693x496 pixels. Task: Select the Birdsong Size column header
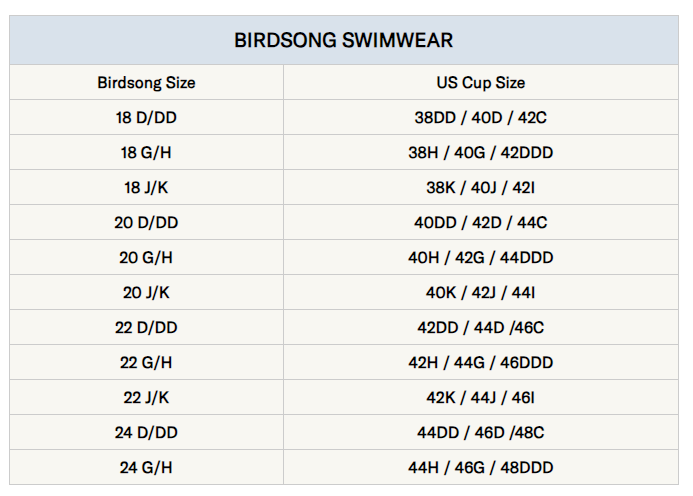(x=146, y=83)
